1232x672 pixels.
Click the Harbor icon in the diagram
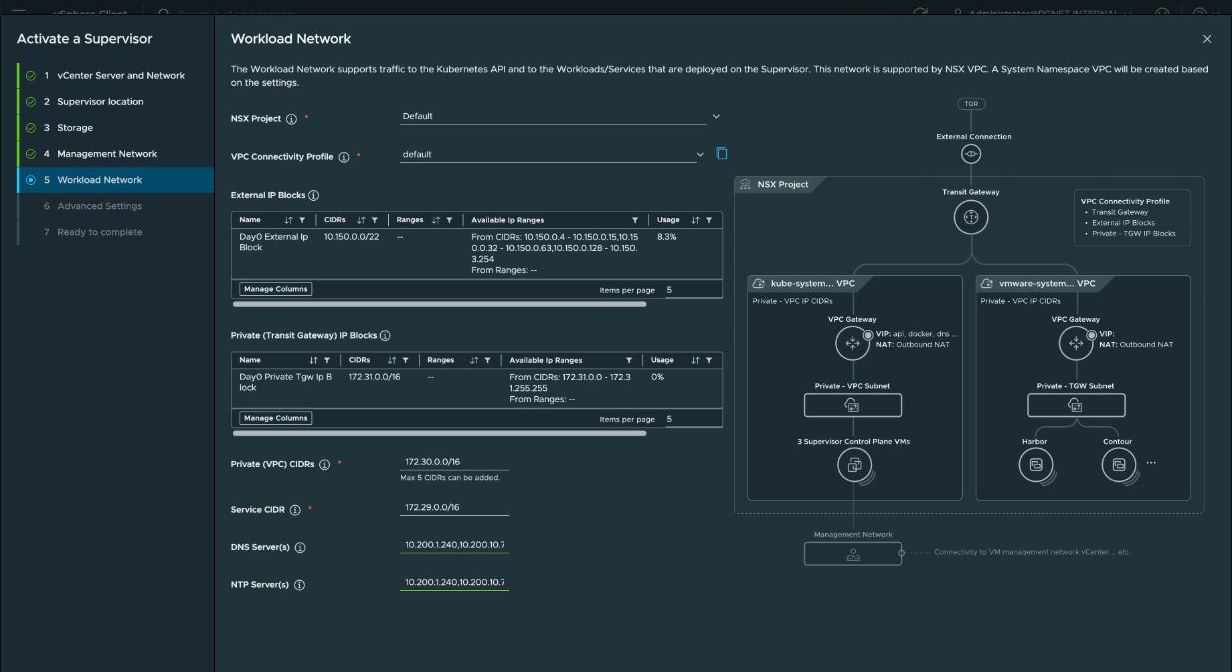point(1036,464)
